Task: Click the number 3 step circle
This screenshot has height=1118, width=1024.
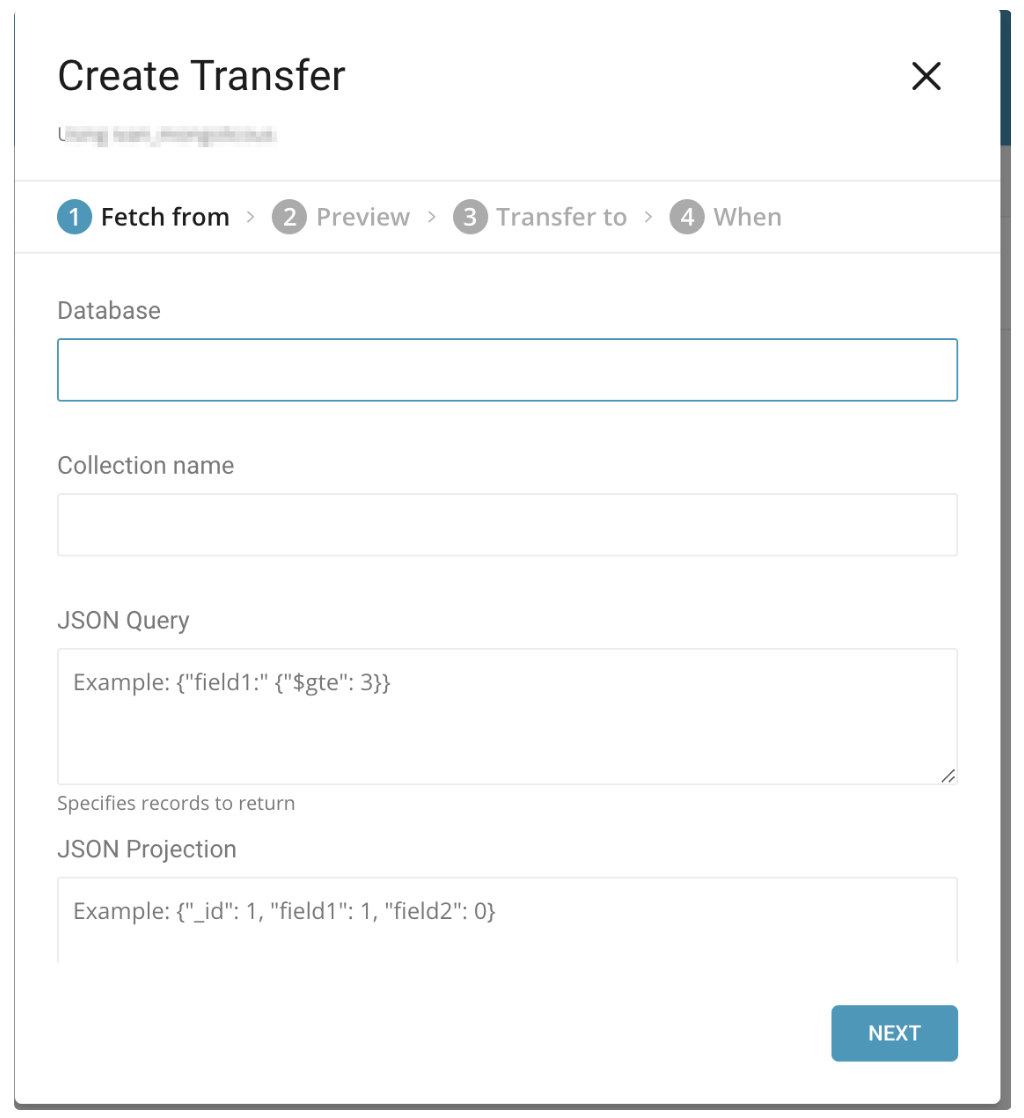Action: (469, 217)
